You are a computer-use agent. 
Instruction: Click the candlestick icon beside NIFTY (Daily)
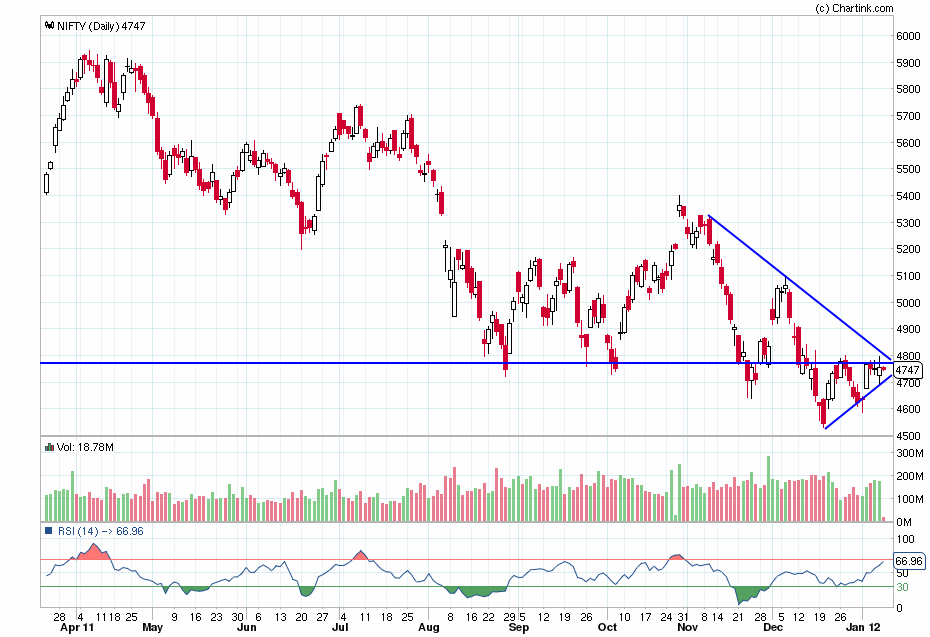click(x=48, y=26)
